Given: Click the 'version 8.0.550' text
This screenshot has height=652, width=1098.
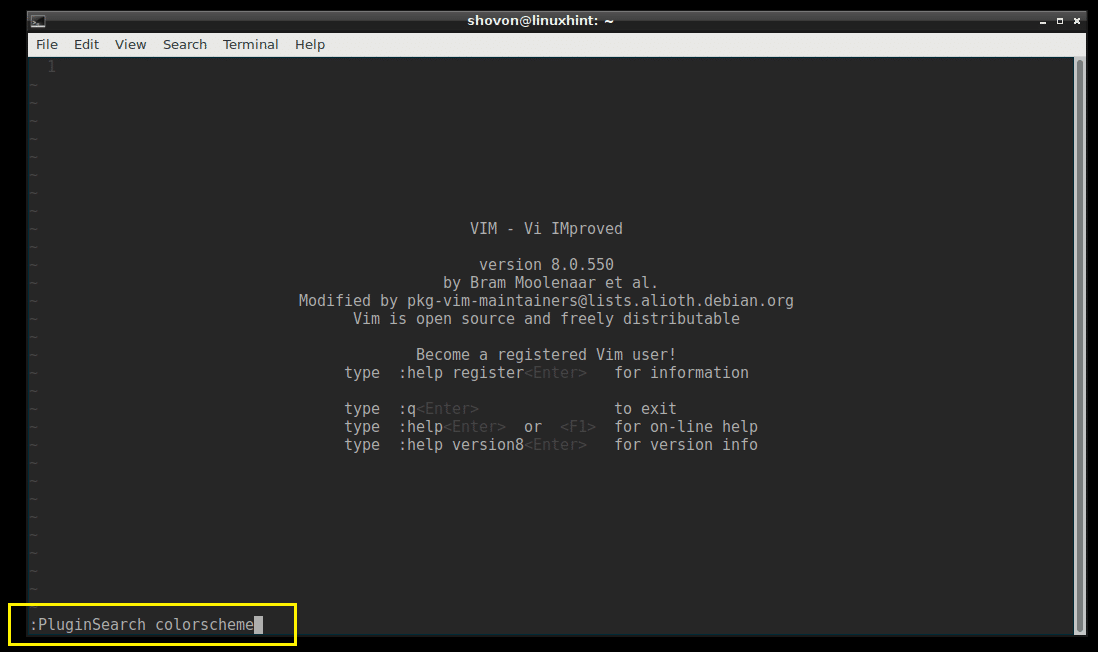Looking at the screenshot, I should (x=546, y=265).
